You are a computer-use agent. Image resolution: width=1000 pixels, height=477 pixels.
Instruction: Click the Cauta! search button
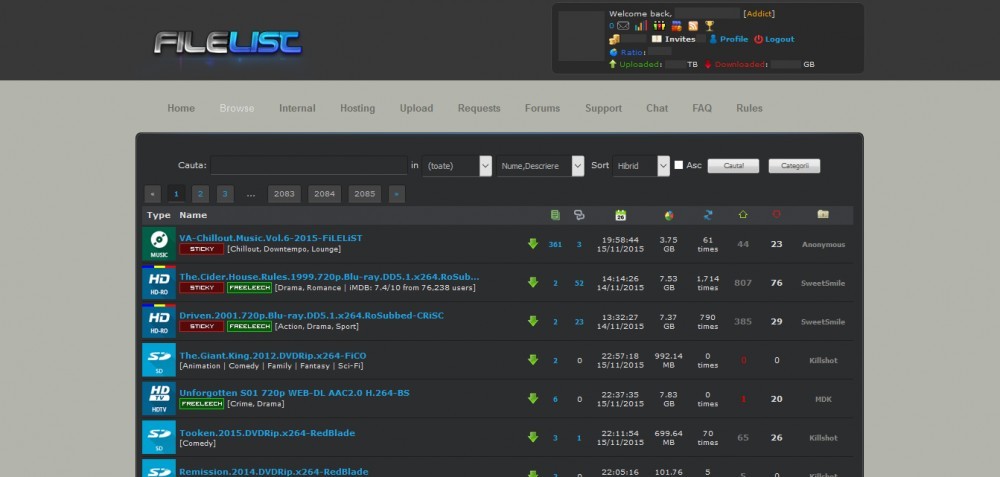point(733,166)
